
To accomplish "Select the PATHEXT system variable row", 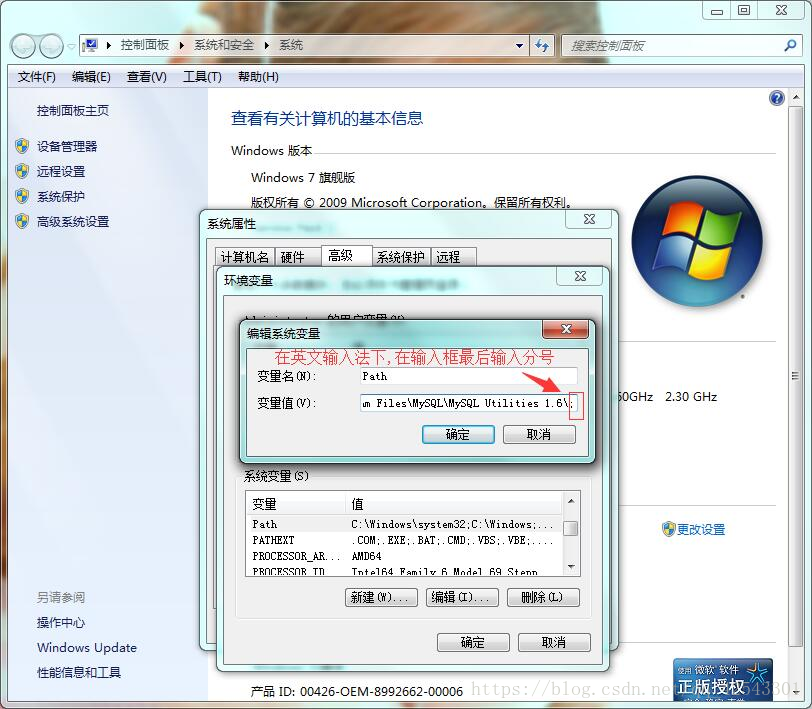I will [x=404, y=540].
